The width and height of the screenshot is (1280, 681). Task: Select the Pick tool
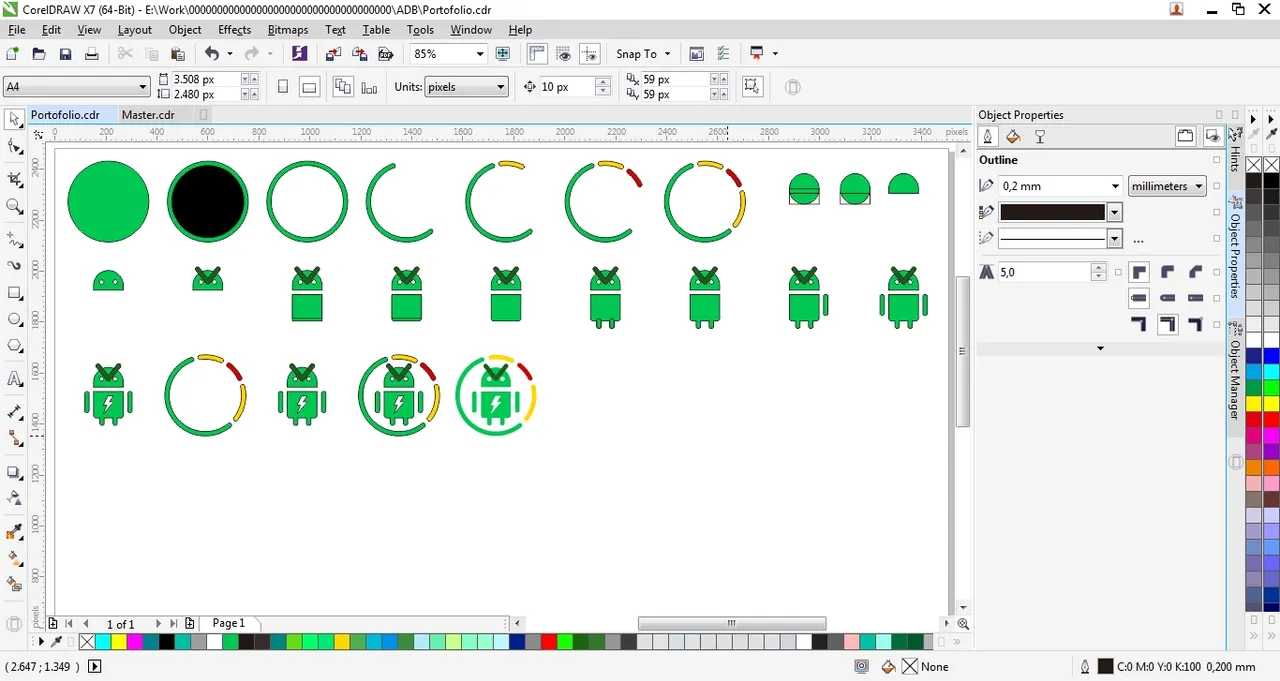[x=14, y=120]
